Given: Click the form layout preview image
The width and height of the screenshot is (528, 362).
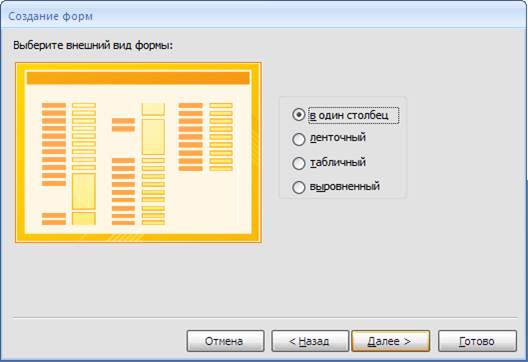Looking at the screenshot, I should [x=138, y=152].
